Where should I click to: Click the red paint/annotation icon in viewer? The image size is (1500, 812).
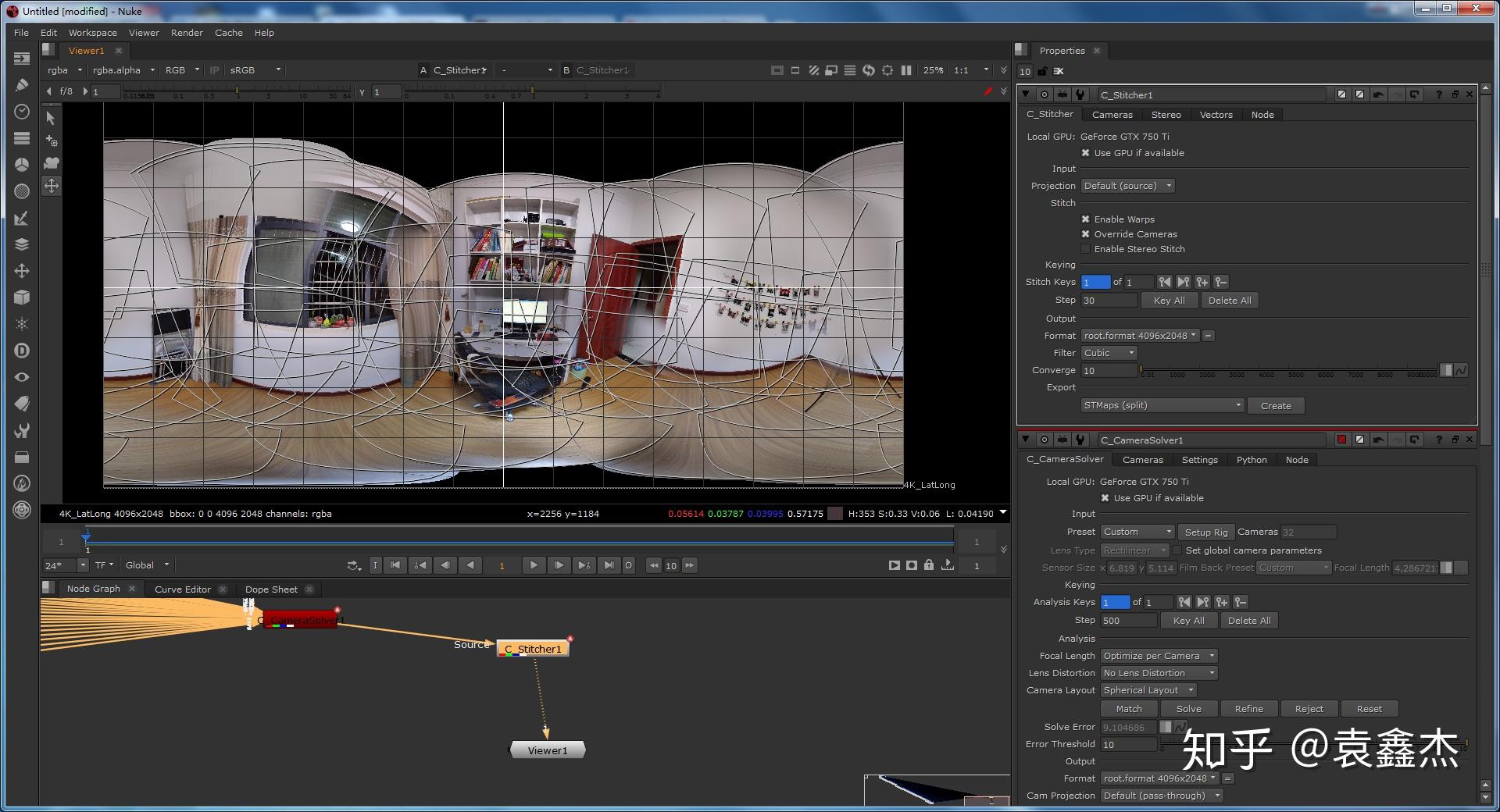click(x=987, y=92)
